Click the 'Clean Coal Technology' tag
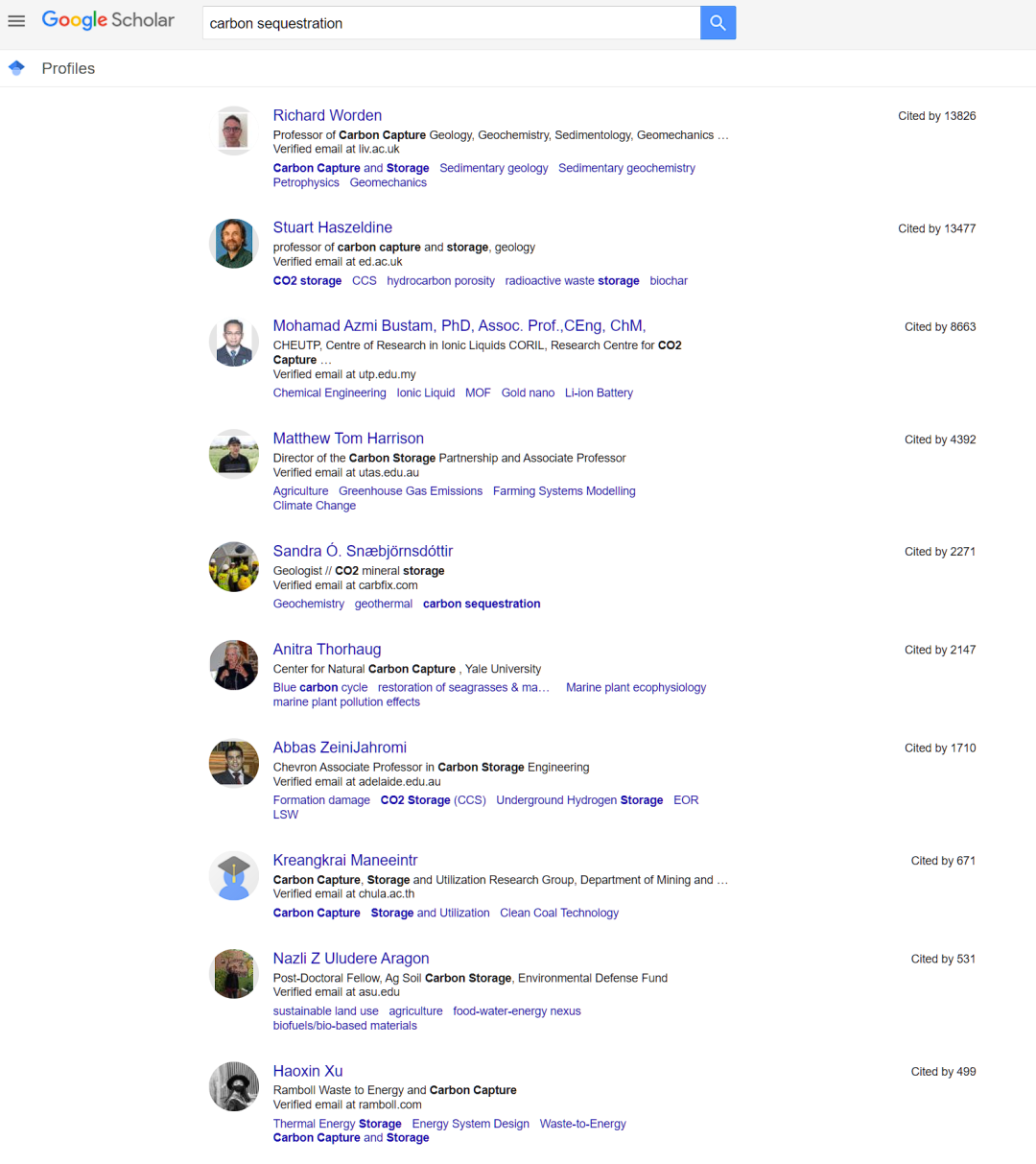Screen dimensions: 1036x1164 559,913
